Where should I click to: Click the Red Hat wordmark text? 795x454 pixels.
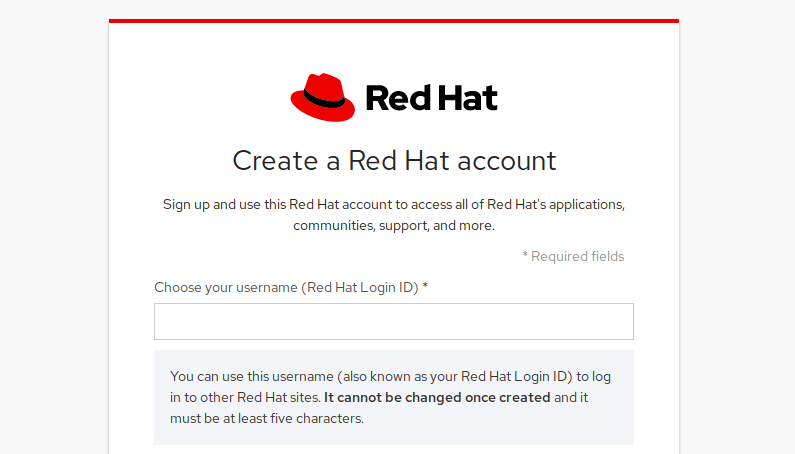(x=431, y=98)
